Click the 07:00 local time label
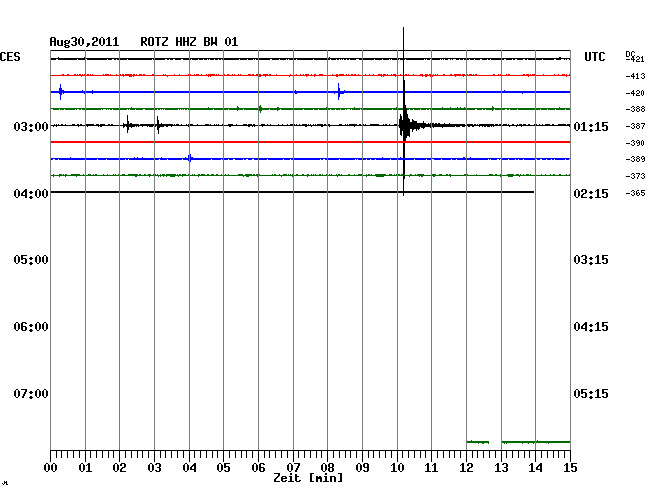This screenshot has height=494, width=650. coord(31,394)
